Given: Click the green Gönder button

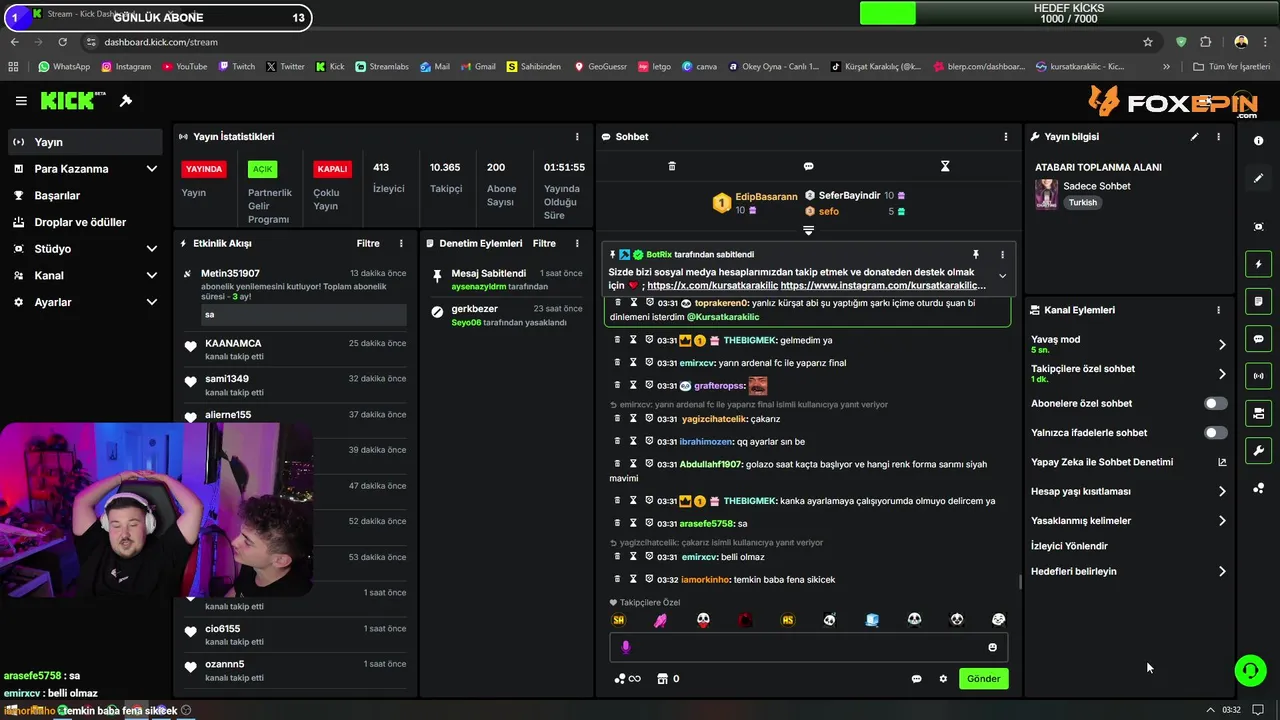Looking at the screenshot, I should tap(983, 679).
